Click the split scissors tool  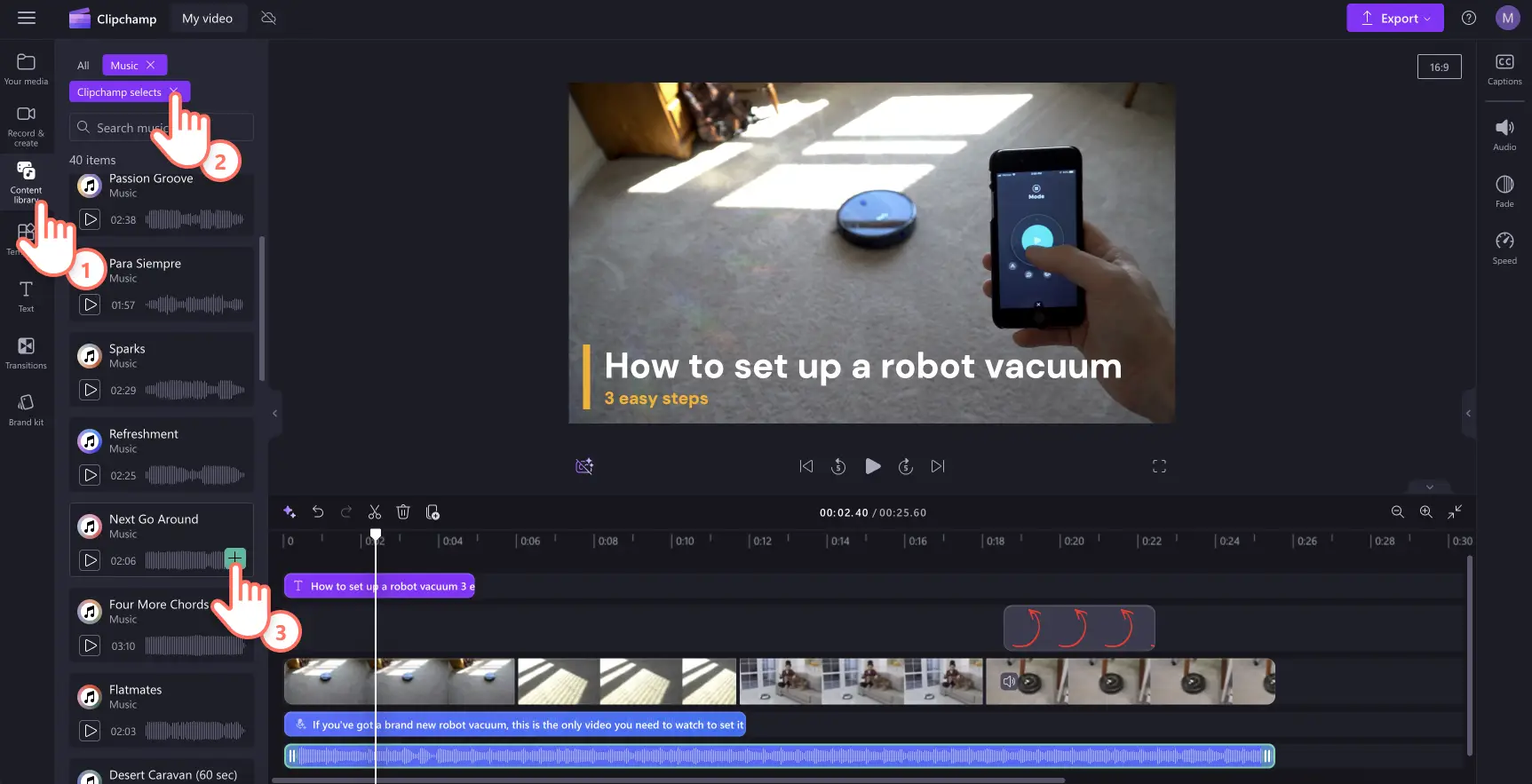375,512
